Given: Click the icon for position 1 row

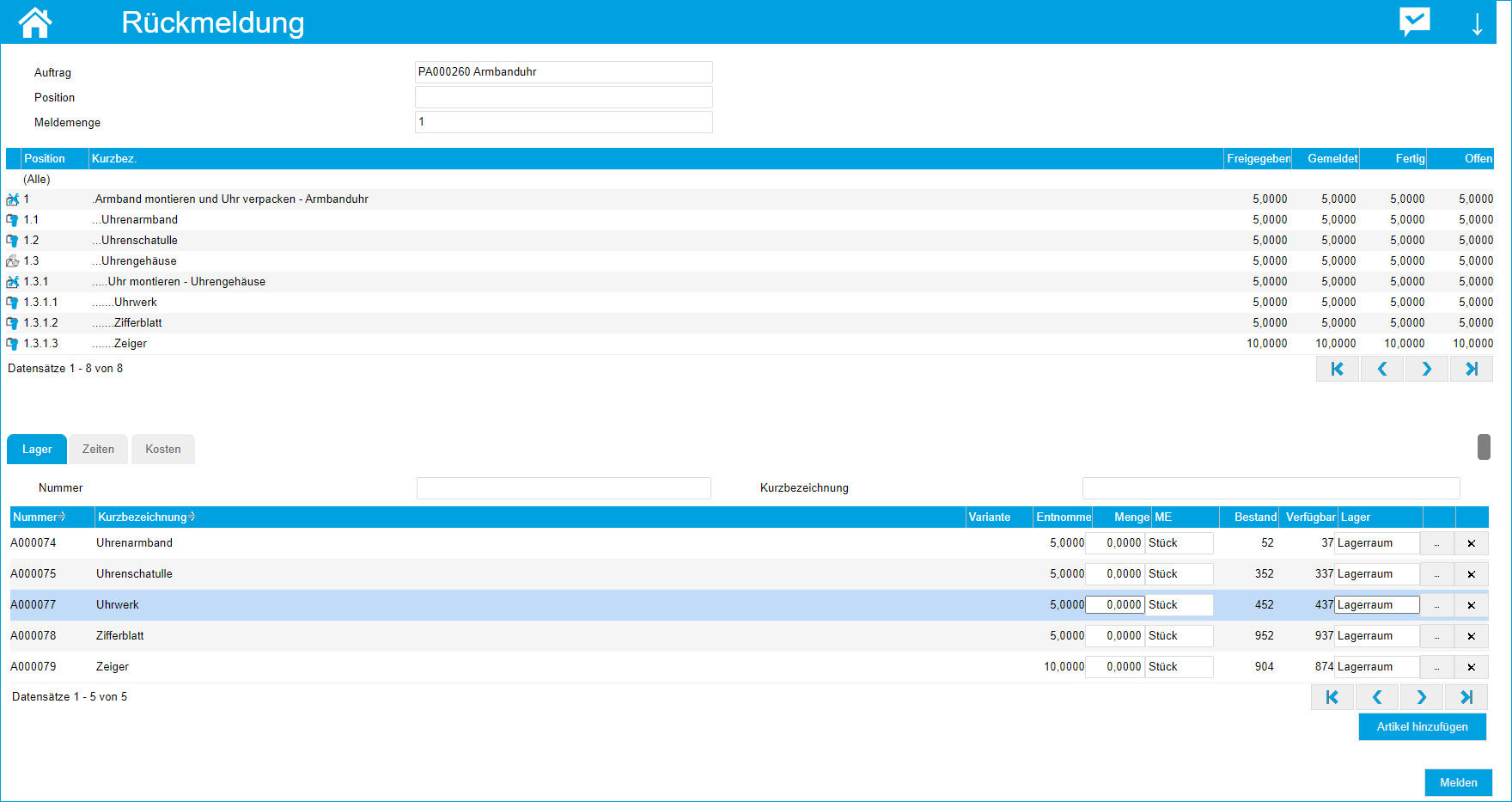Looking at the screenshot, I should point(12,199).
